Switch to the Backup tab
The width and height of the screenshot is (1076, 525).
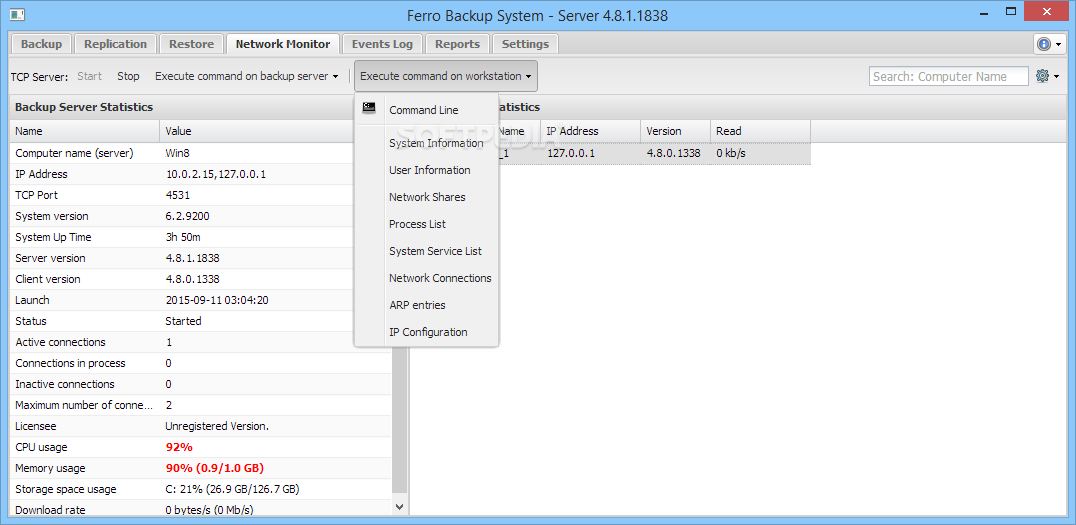[x=41, y=44]
